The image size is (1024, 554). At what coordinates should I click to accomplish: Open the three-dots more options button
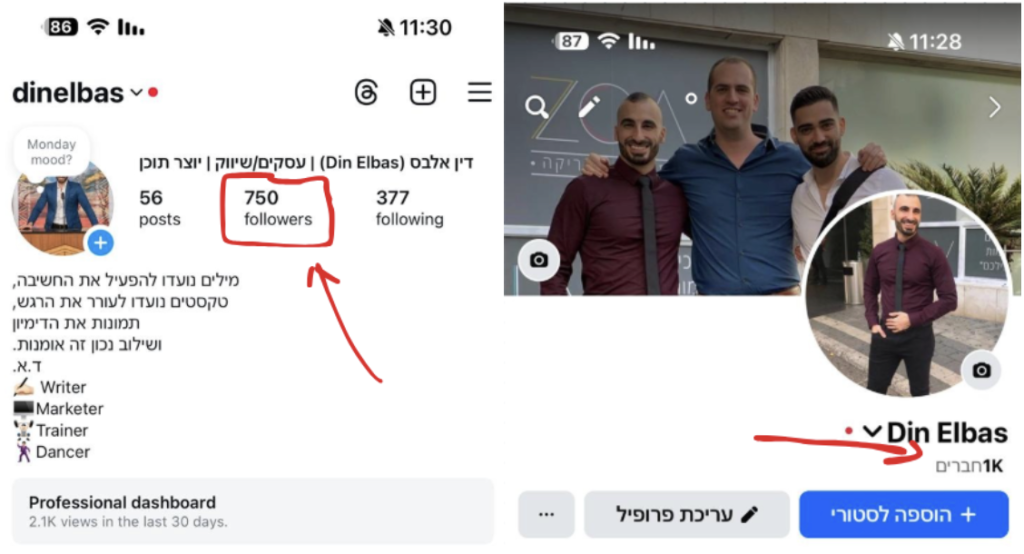(547, 514)
